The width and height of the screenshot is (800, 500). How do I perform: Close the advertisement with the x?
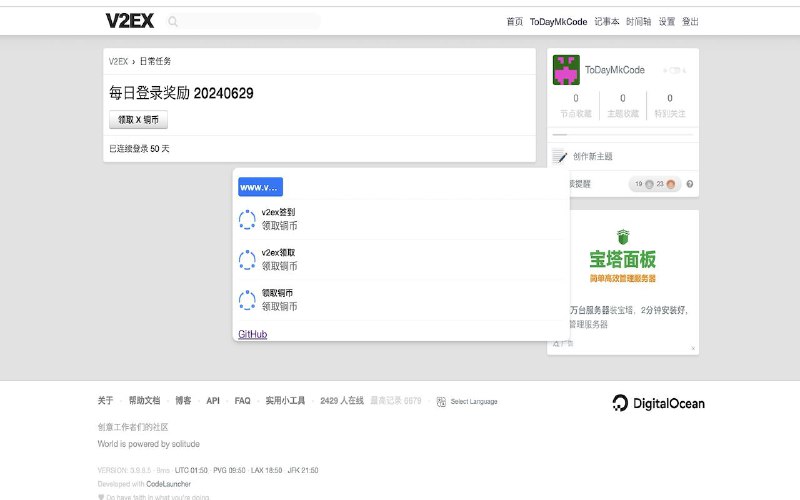coord(693,348)
